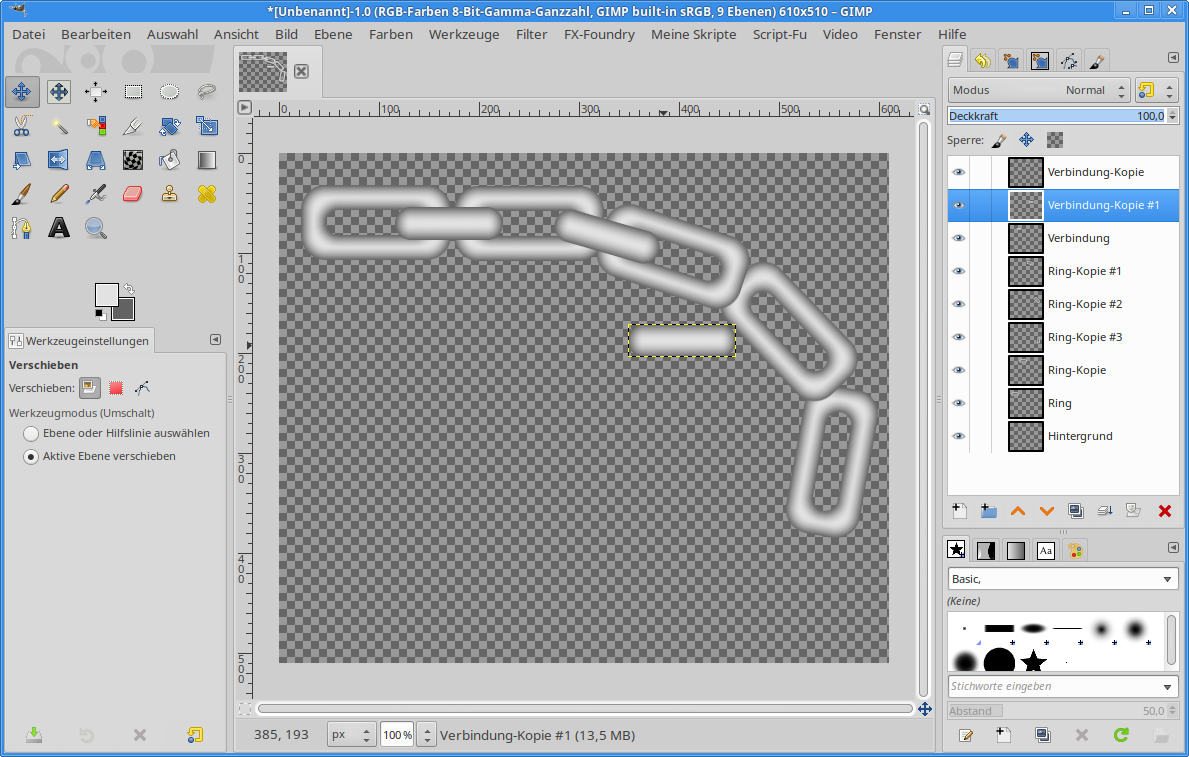Image resolution: width=1189 pixels, height=757 pixels.
Task: Hide the Hintergrund layer
Action: tap(959, 436)
